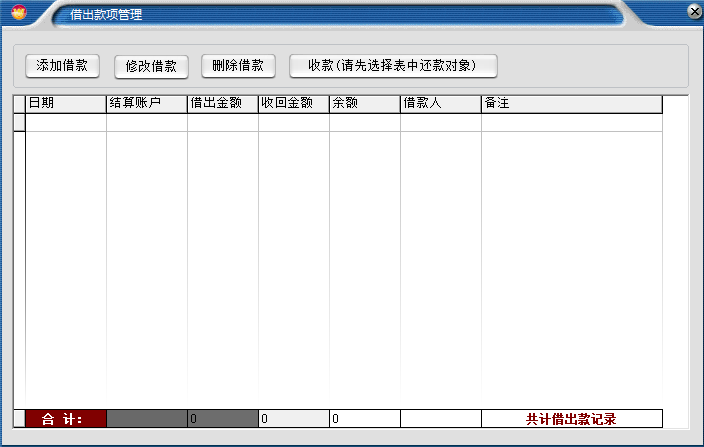This screenshot has height=447, width=704.
Task: Click the 共计借出款记录 summary text
Action: coord(571,419)
